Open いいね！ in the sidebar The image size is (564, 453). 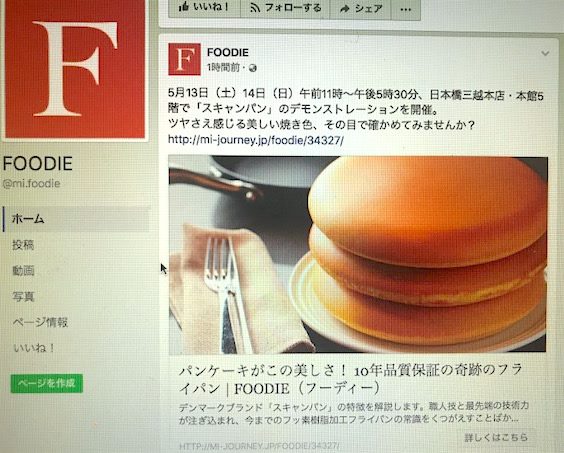pos(33,348)
